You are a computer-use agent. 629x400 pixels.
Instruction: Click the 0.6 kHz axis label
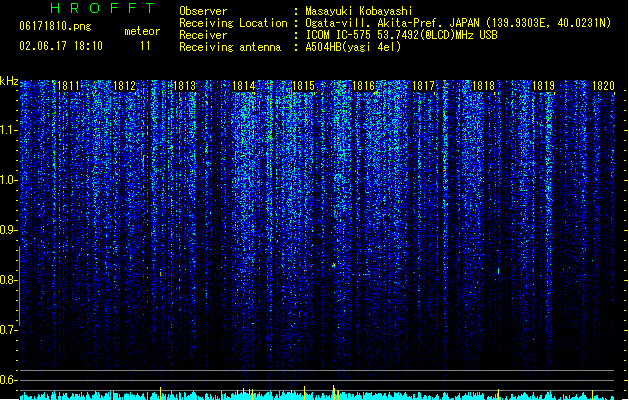[9, 380]
